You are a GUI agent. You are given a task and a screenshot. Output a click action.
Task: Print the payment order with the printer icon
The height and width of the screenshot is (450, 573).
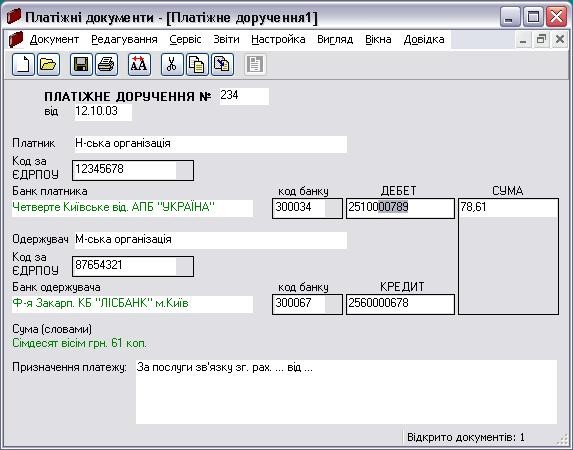[106, 65]
